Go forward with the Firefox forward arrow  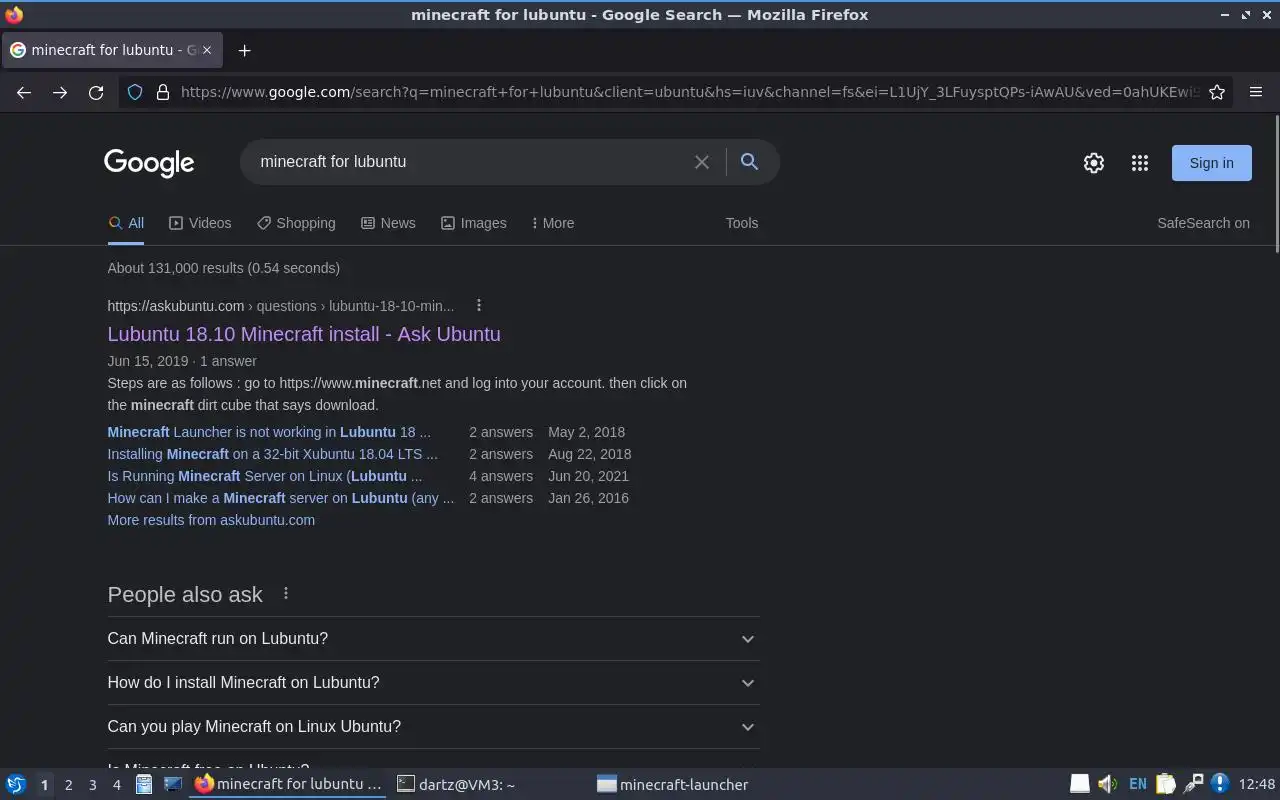tap(60, 92)
